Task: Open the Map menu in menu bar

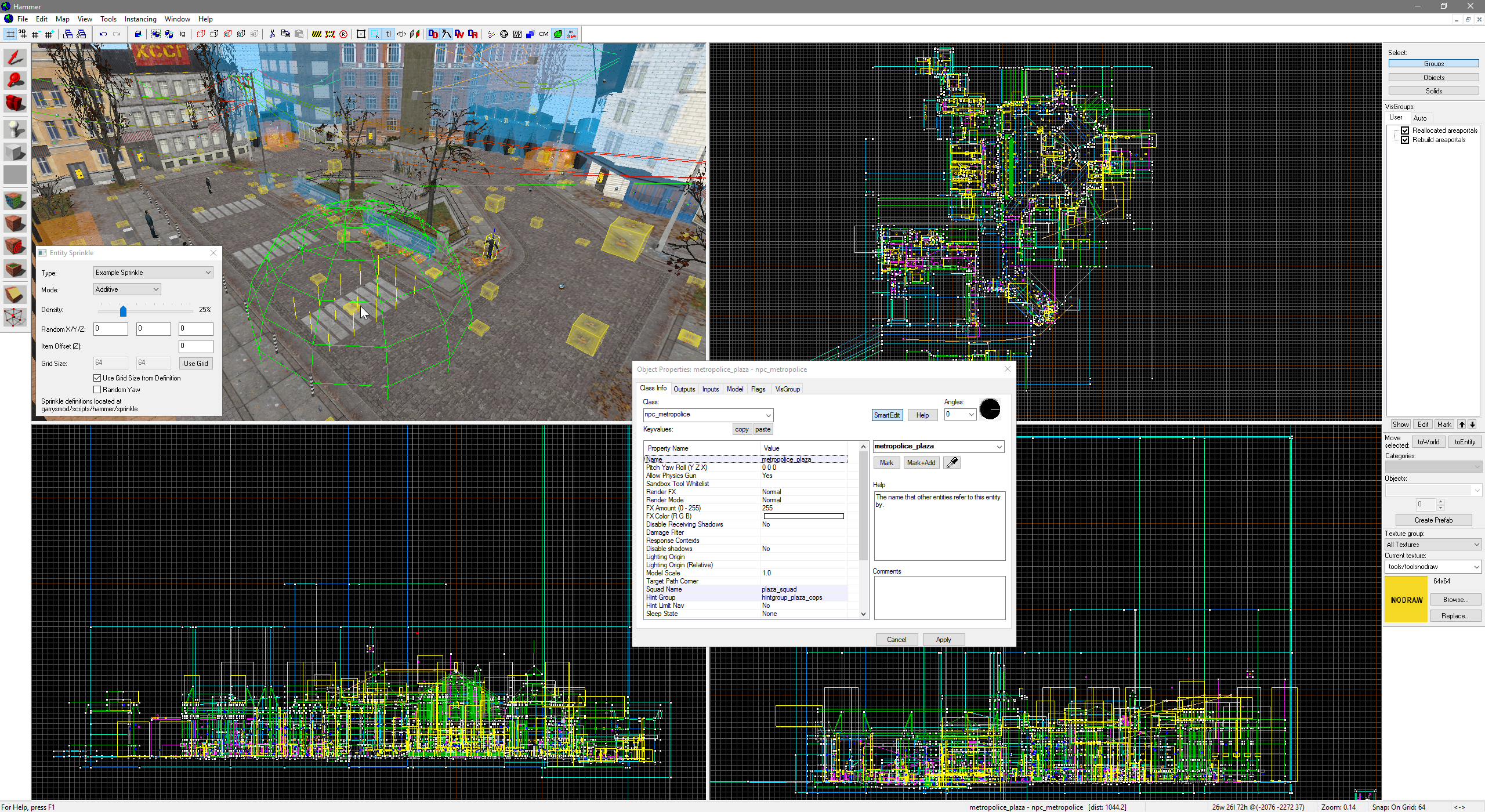Action: (x=61, y=19)
